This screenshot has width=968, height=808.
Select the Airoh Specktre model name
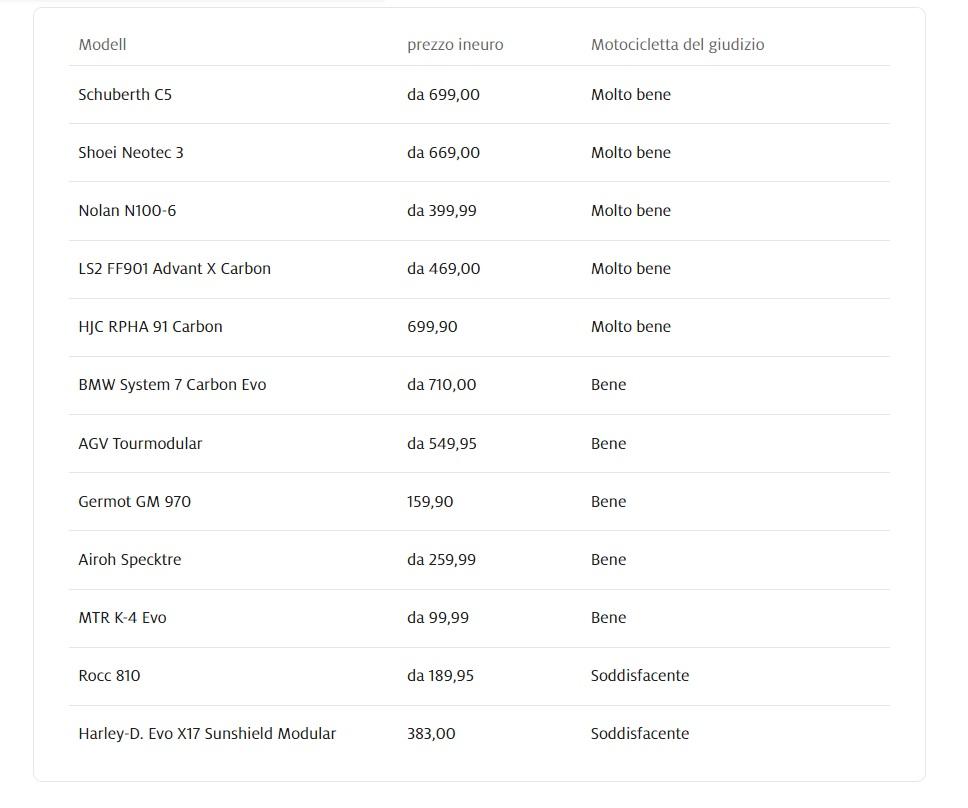pos(130,560)
